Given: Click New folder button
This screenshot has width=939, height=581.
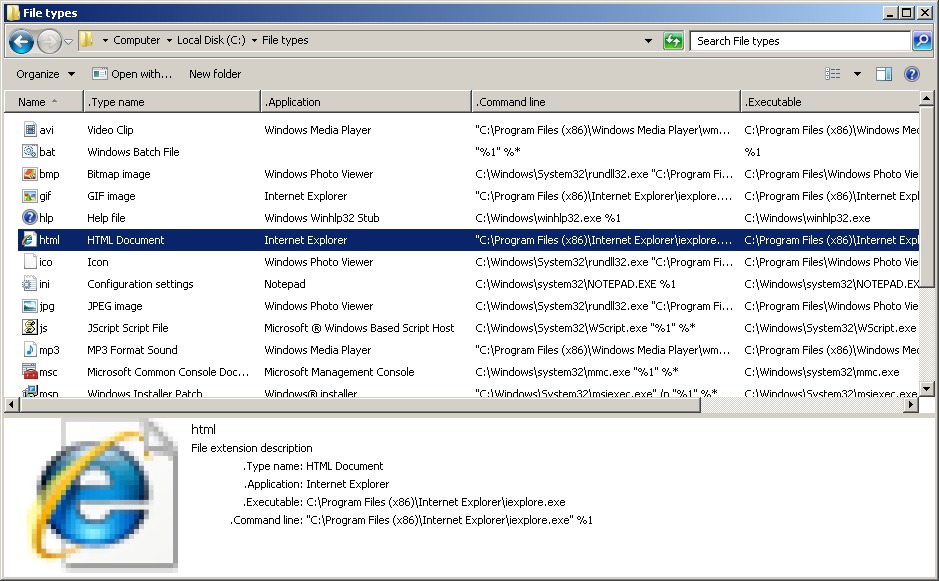Looking at the screenshot, I should [215, 74].
